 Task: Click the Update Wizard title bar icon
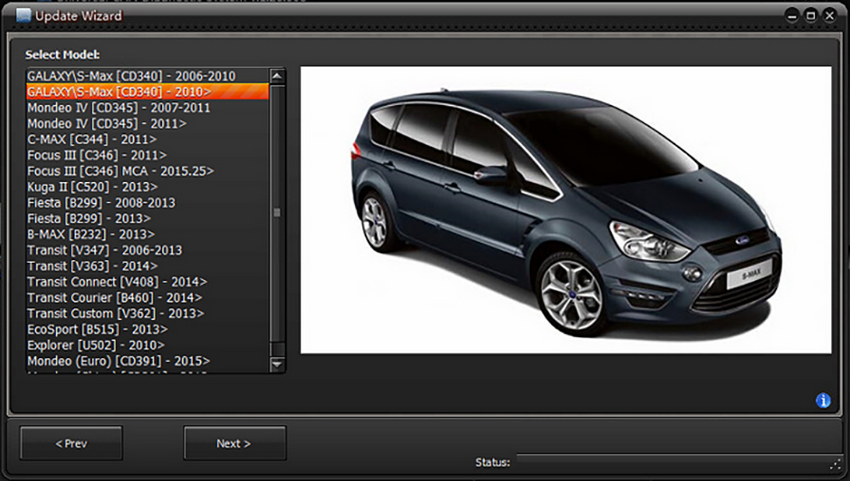(x=23, y=15)
